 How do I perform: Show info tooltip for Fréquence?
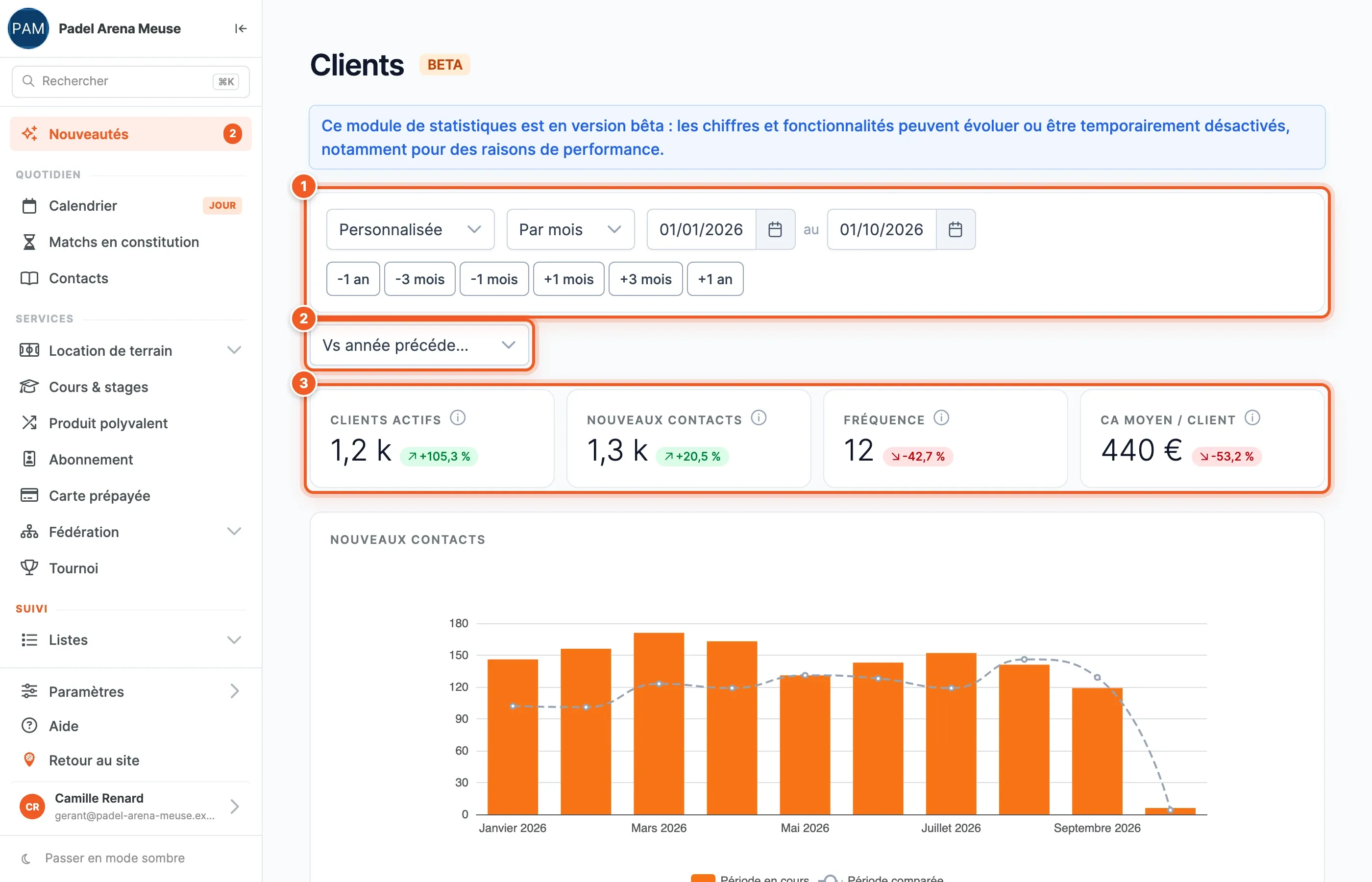[941, 418]
